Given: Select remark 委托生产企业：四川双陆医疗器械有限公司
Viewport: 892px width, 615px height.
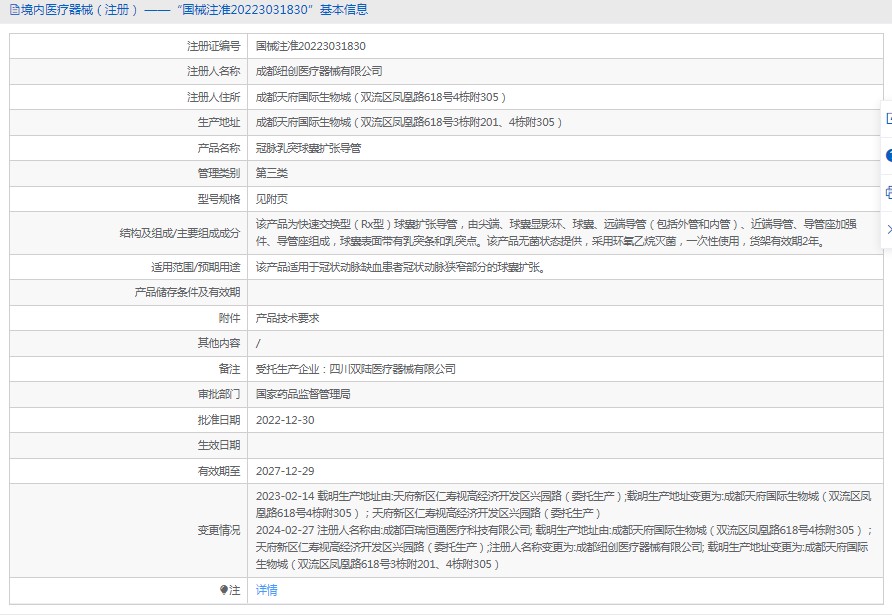Looking at the screenshot, I should tap(356, 369).
